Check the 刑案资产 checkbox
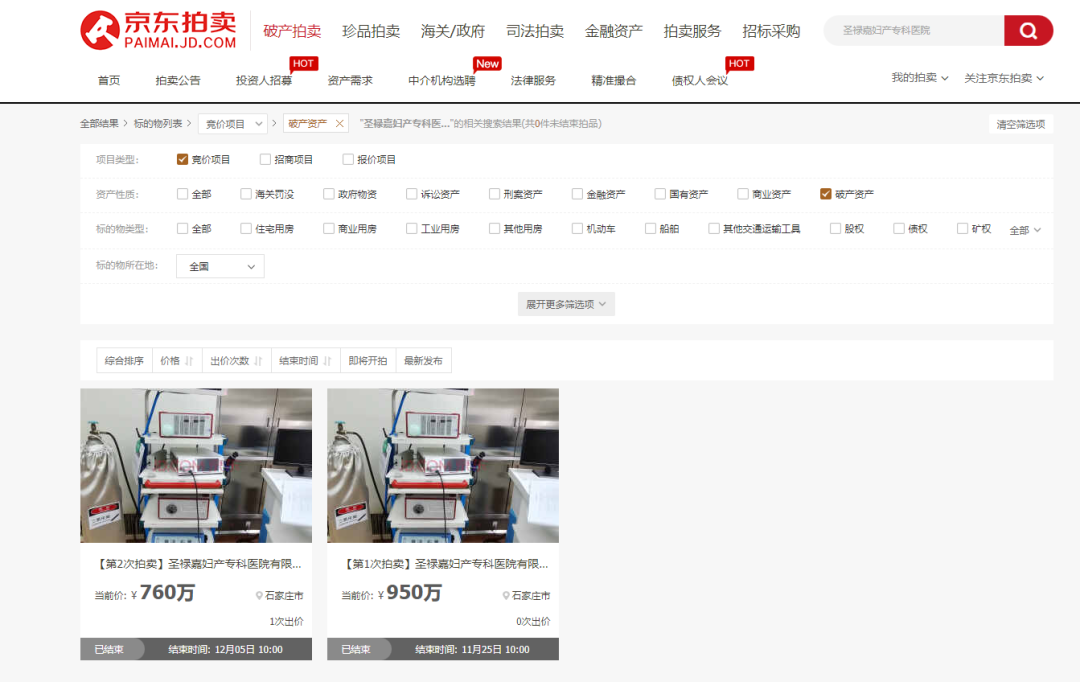The width and height of the screenshot is (1080, 682). 494,194
